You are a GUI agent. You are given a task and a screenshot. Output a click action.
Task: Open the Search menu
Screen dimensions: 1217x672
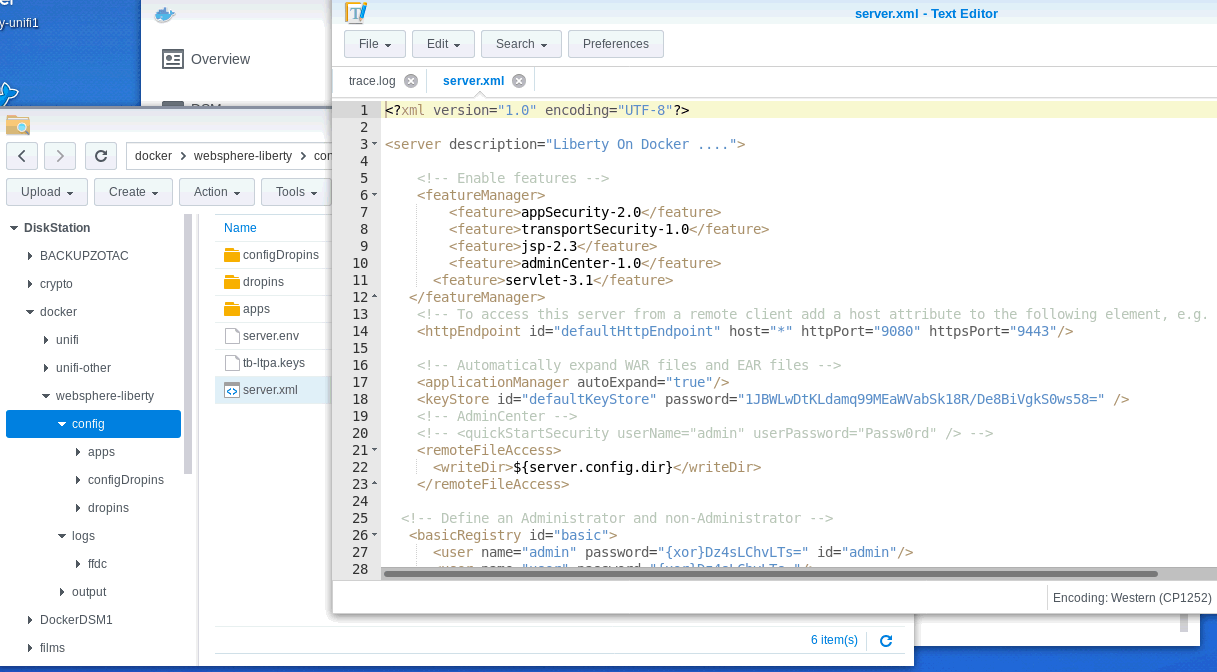point(520,43)
